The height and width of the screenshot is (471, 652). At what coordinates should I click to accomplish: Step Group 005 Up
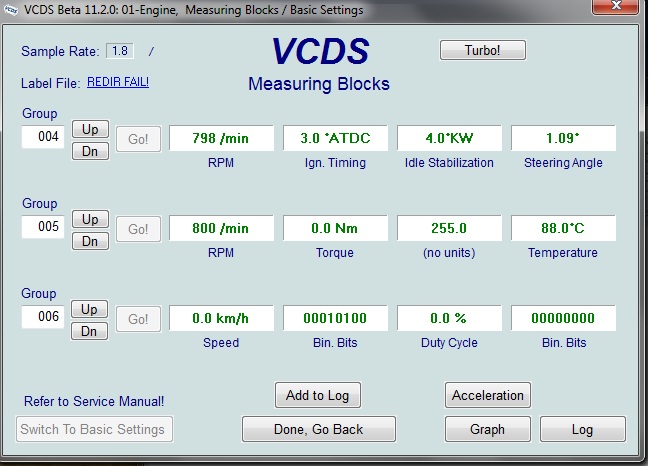pos(90,219)
